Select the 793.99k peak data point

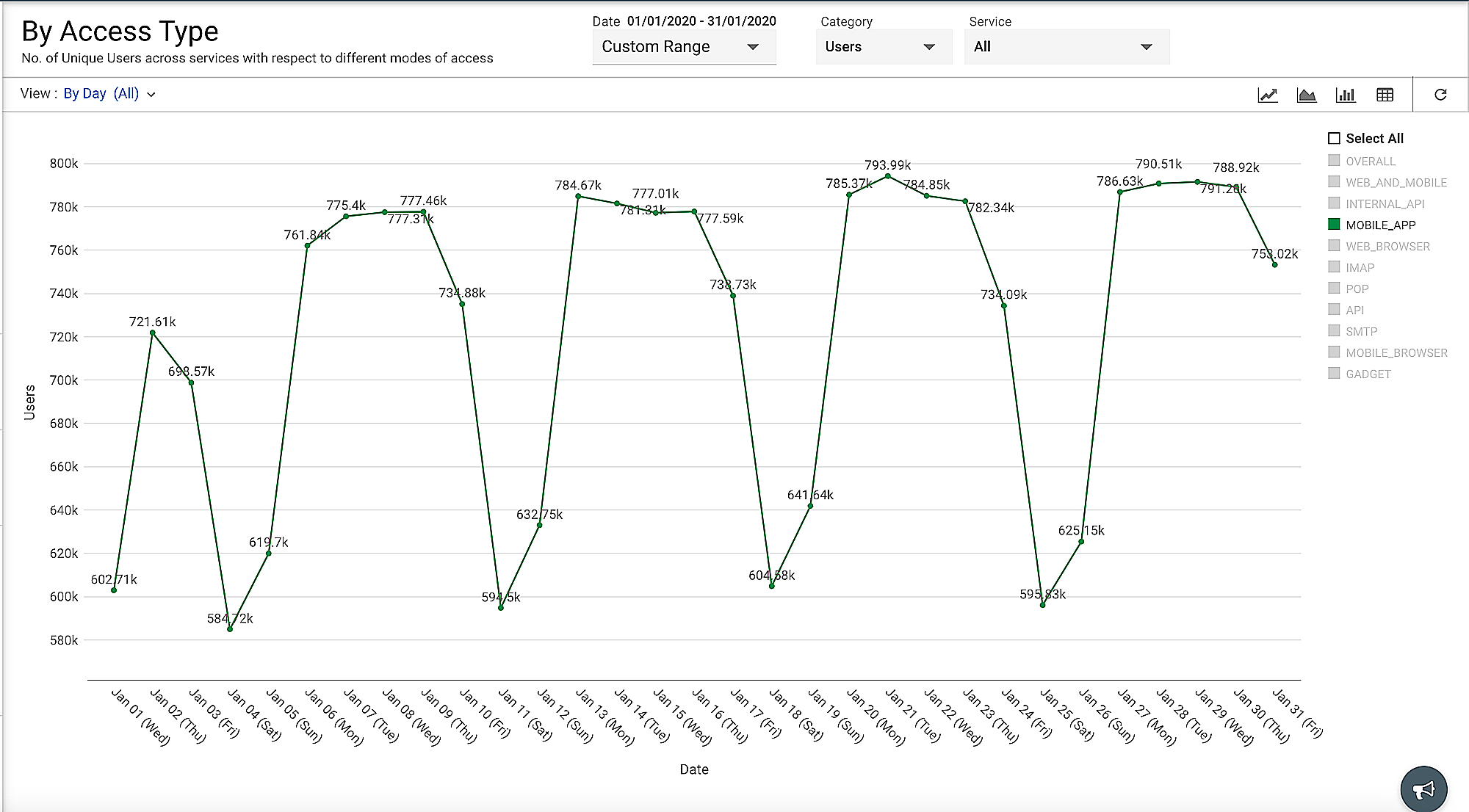pos(887,176)
